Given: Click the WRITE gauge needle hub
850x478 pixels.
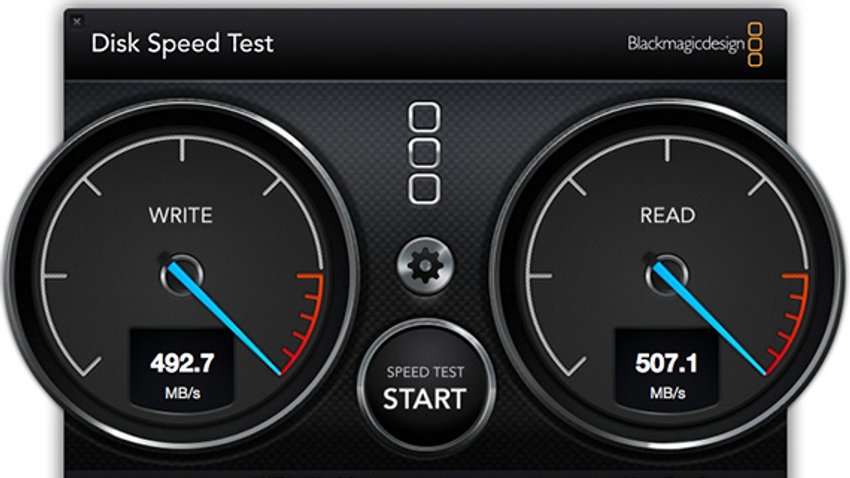Looking at the screenshot, I should (182, 275).
